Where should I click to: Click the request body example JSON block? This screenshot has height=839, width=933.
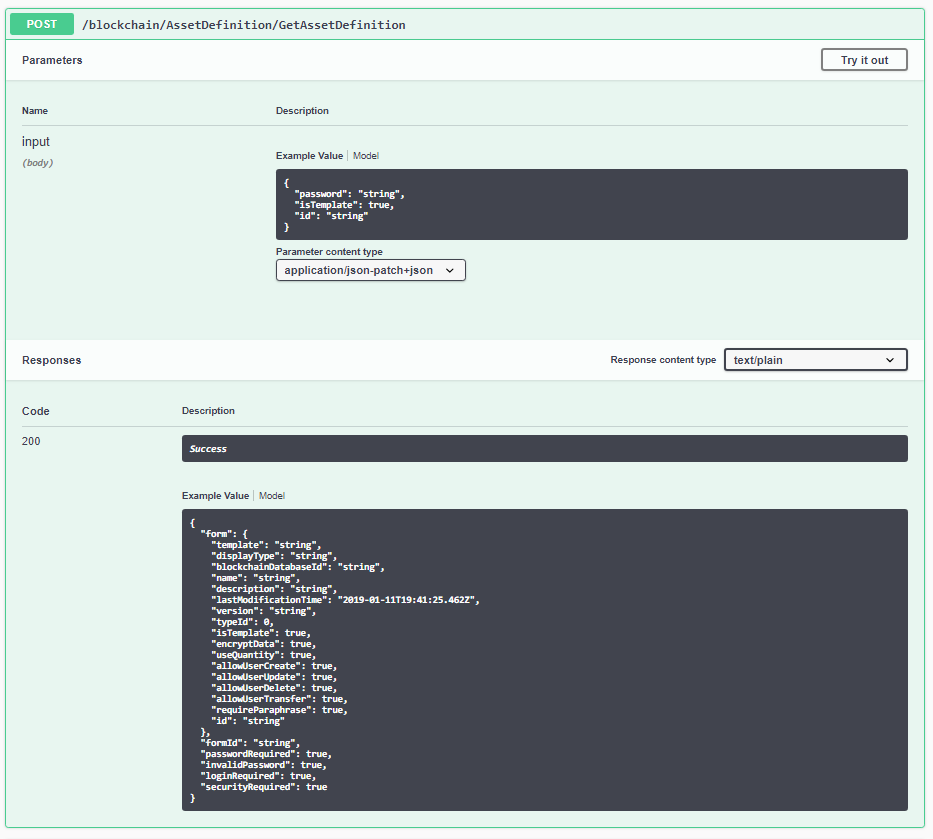tap(591, 205)
